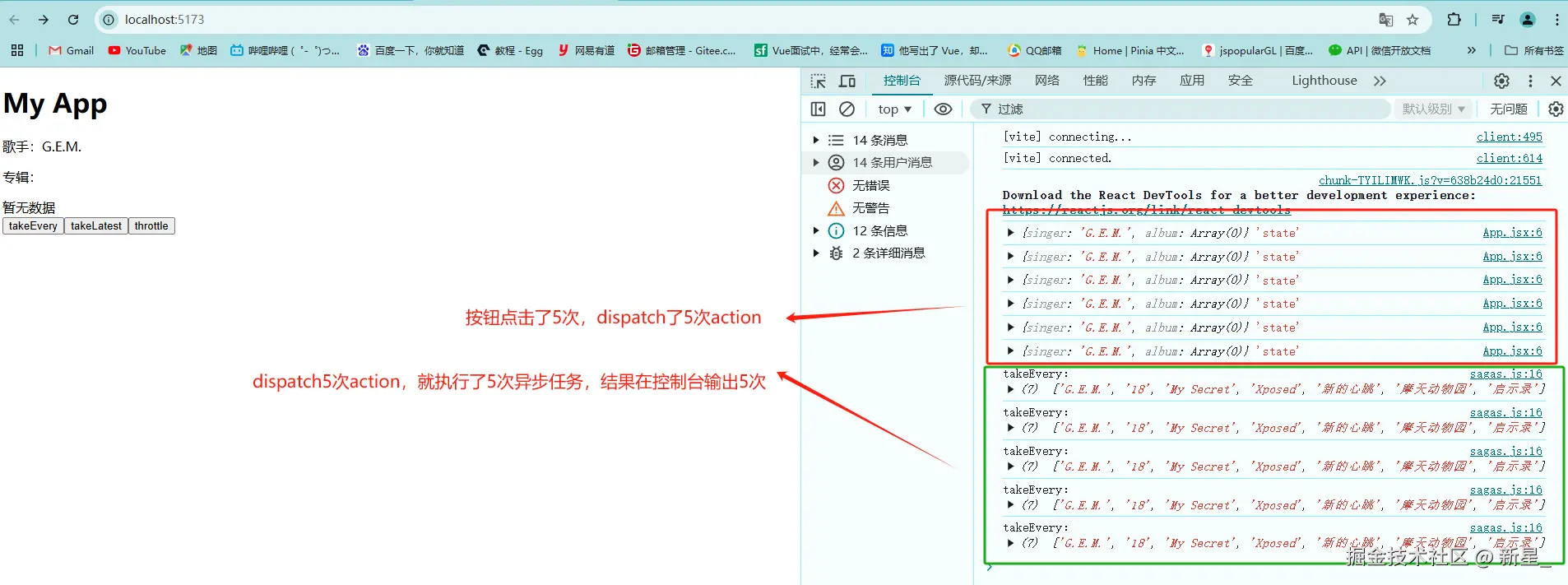This screenshot has width=1568, height=585.
Task: Activate the DevTools inspect element picker
Action: (818, 81)
